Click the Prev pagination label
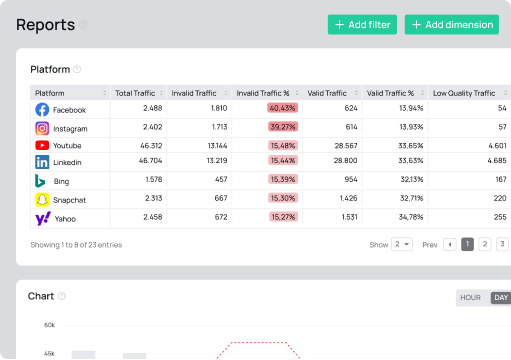The height and width of the screenshot is (360, 511). [x=430, y=245]
